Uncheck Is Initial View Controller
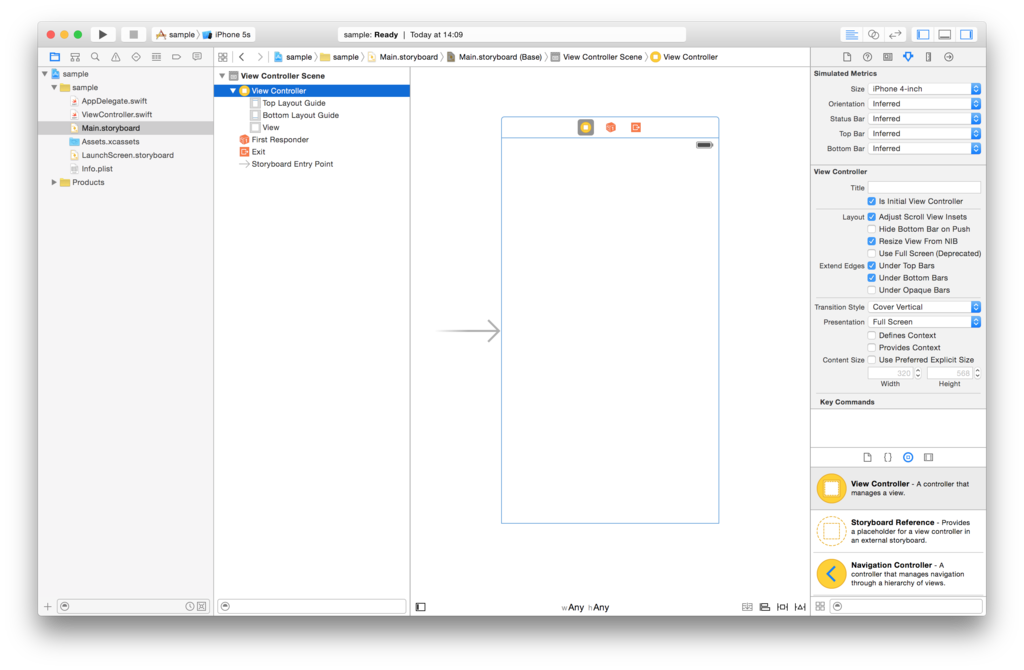 (871, 201)
